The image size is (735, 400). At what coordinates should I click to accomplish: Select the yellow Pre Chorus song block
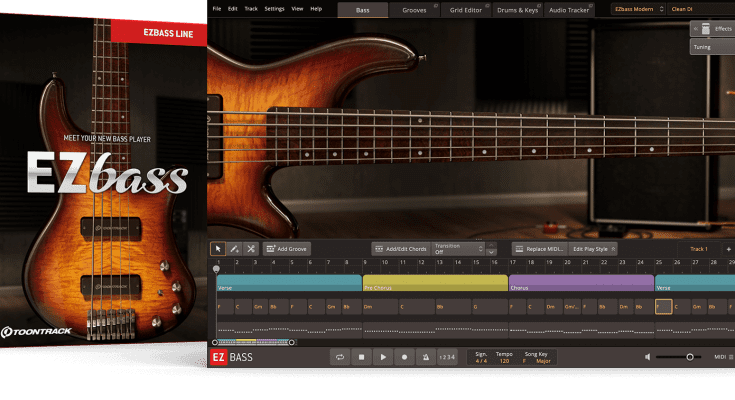(435, 283)
